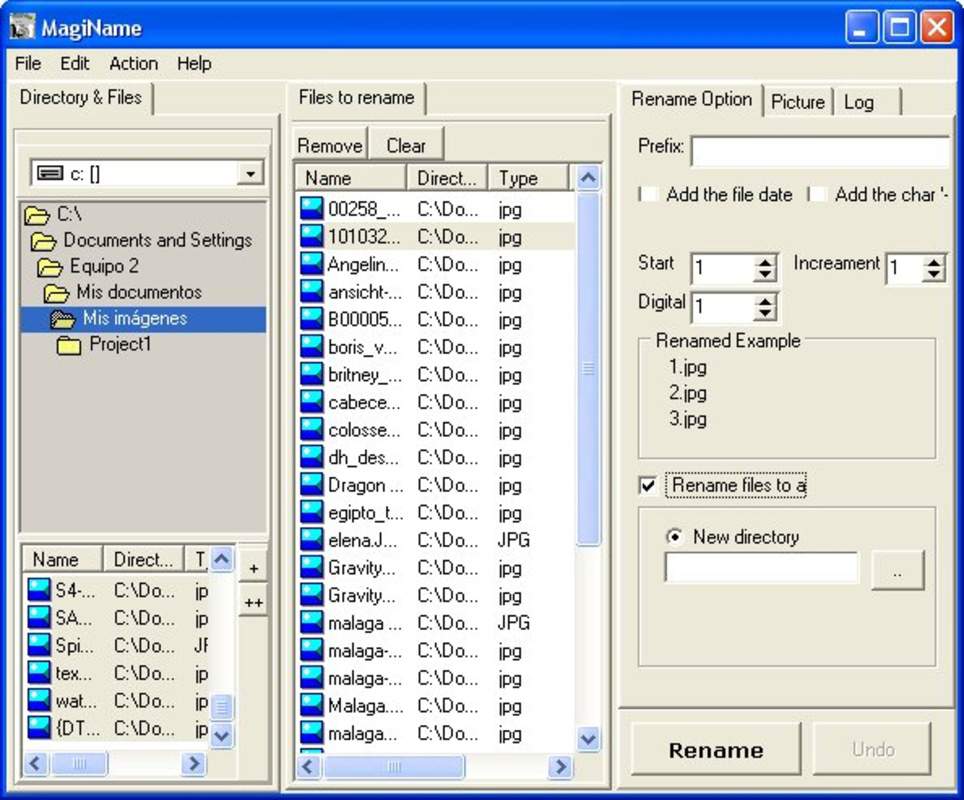Viewport: 964px width, 800px height.
Task: Click the Mis documentos folder icon
Action: [x=57, y=293]
